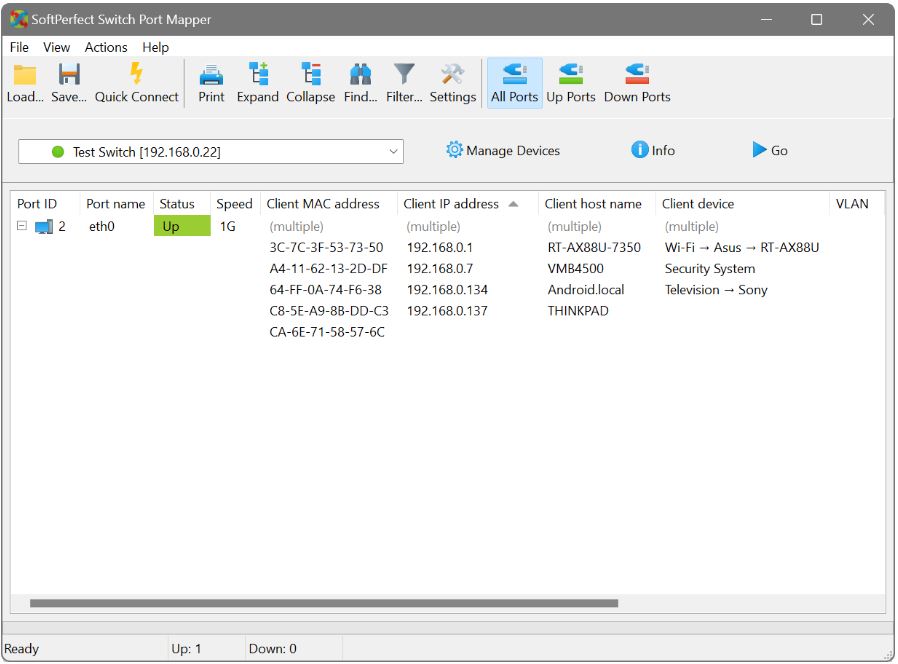This screenshot has width=898, height=664.
Task: Toggle the All Ports view
Action: (x=514, y=82)
